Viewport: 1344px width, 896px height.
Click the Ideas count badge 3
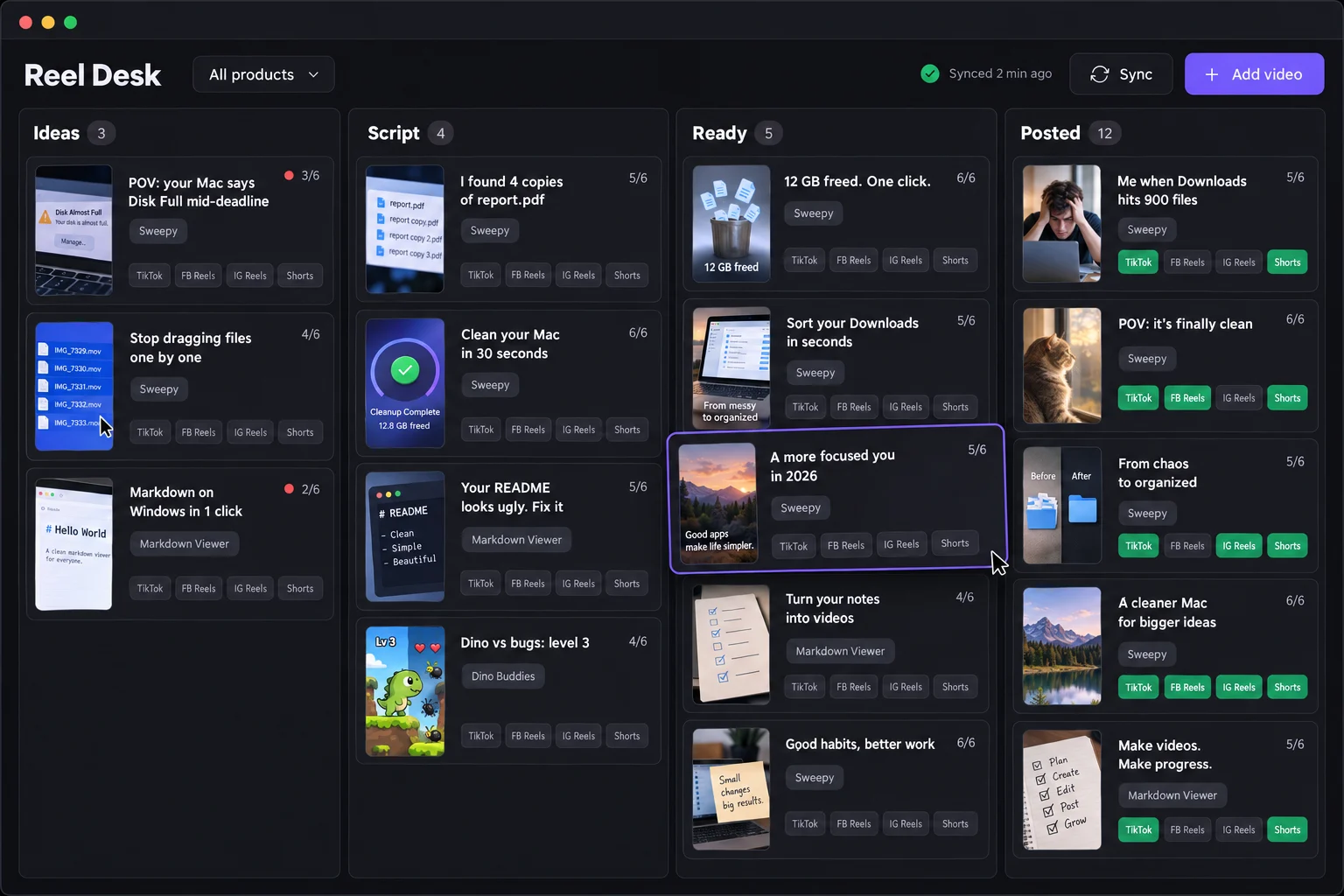(x=101, y=133)
